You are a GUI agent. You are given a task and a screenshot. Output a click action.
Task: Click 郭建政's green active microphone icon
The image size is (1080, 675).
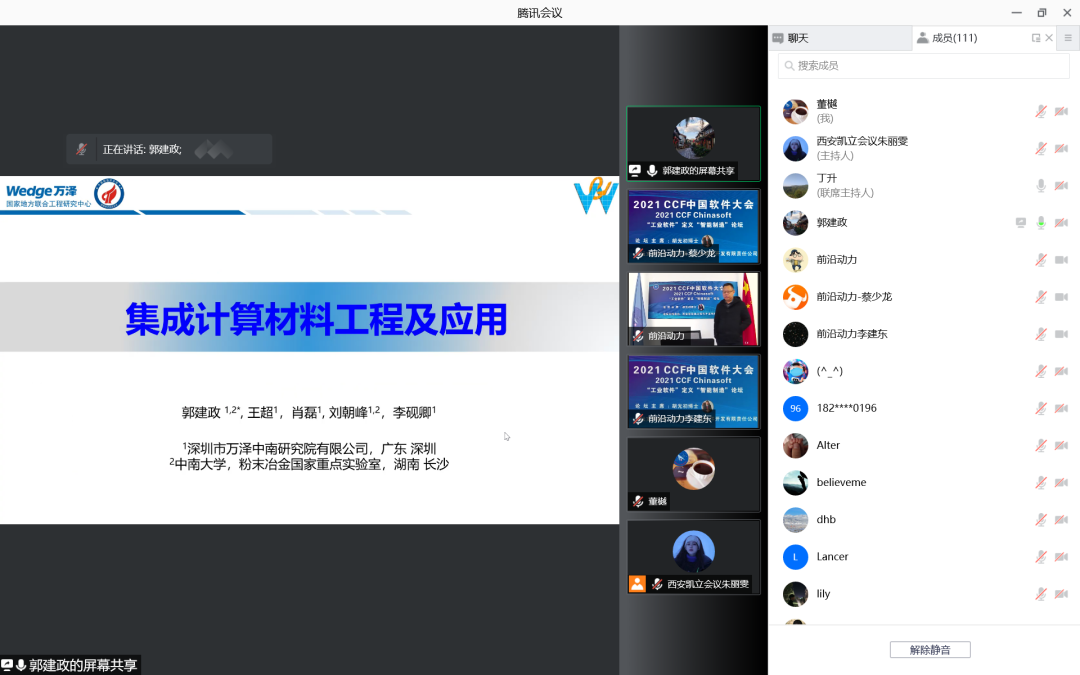(1041, 222)
